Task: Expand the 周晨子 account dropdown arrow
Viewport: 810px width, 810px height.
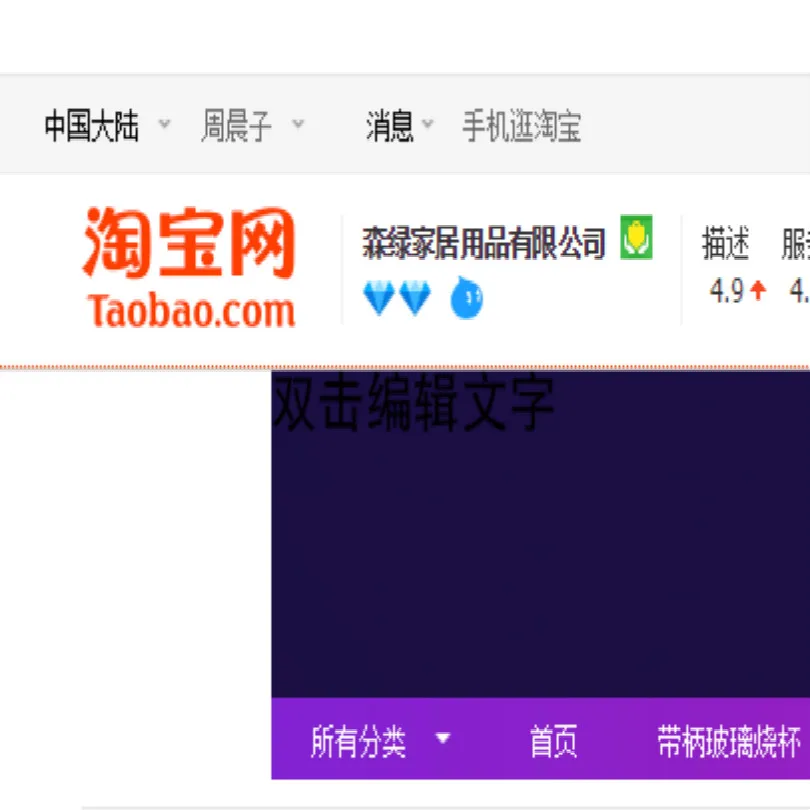Action: 298,124
